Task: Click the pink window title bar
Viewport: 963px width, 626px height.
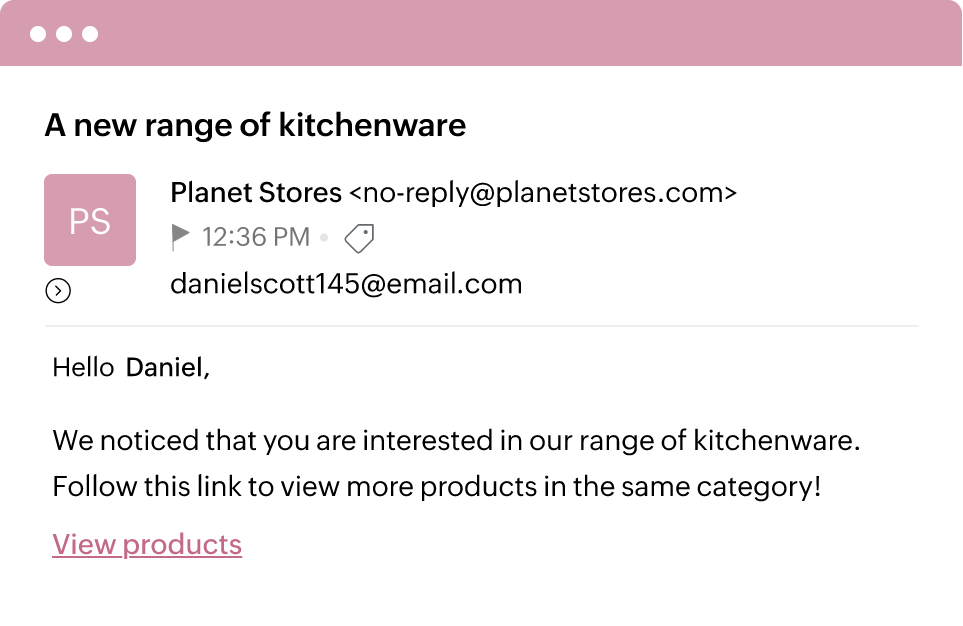Action: 500,34
